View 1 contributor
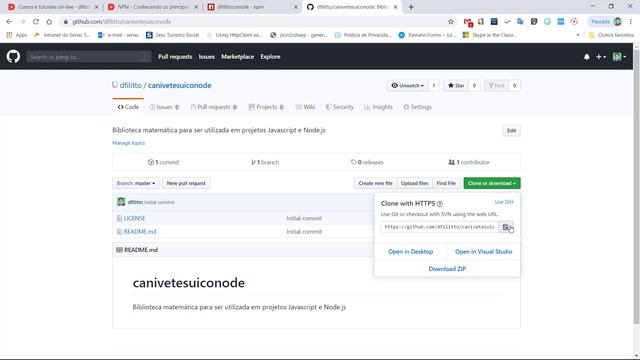 469,162
